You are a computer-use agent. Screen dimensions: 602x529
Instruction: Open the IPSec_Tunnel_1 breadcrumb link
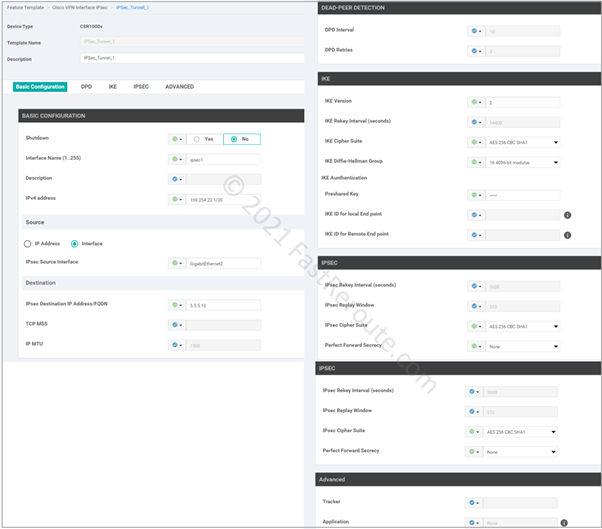coord(132,7)
